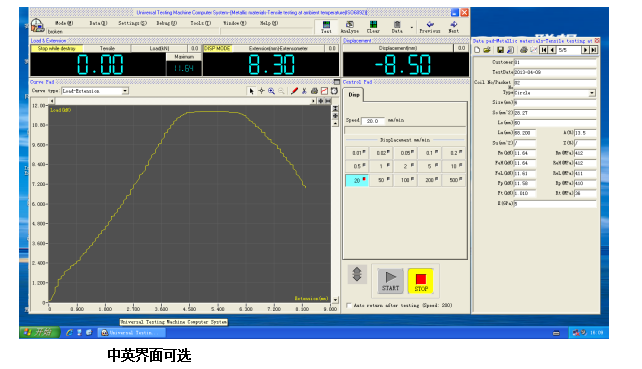642x369 pixels.
Task: Select the red pen tool in Curve Pad
Action: (294, 91)
